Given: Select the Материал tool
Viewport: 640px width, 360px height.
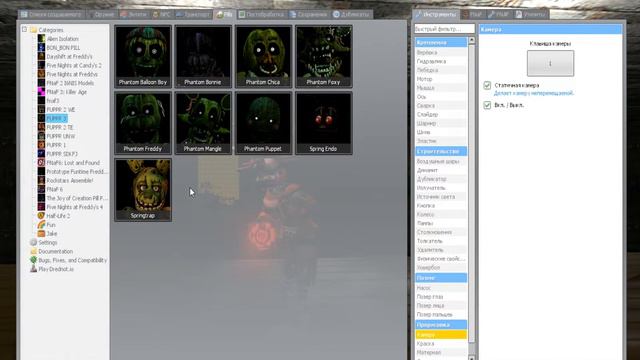Looking at the screenshot, I should 441,352.
